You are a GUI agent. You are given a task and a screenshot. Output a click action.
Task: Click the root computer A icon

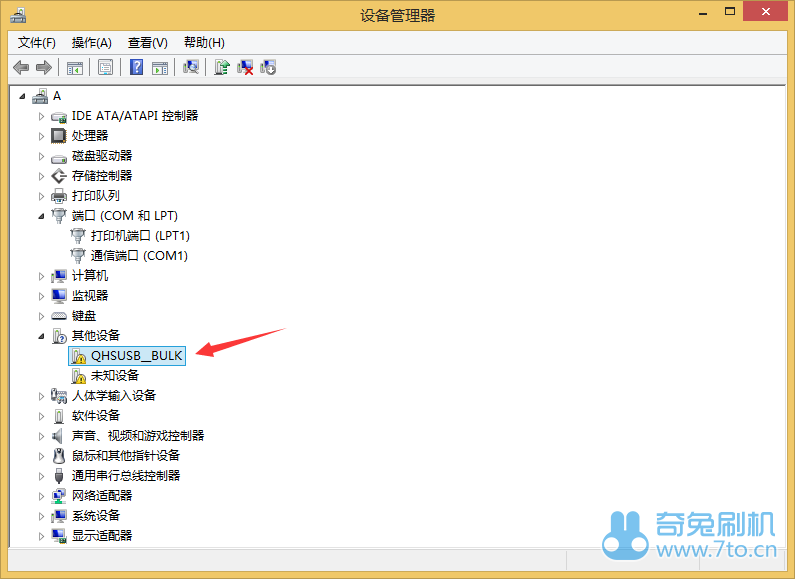tap(40, 96)
